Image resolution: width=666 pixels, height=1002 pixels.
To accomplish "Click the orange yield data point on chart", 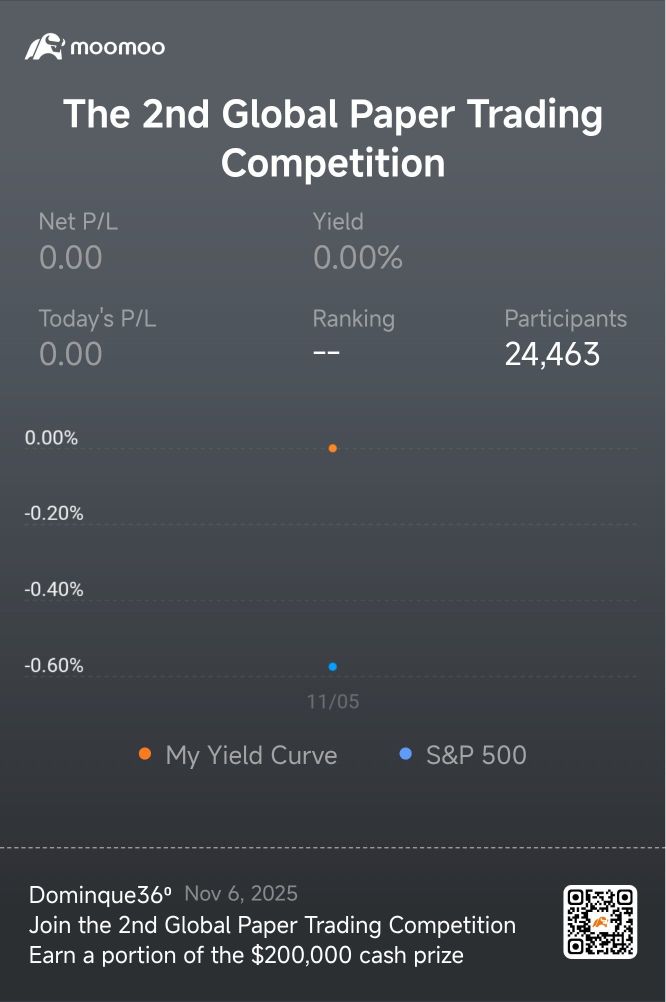I will (x=333, y=448).
